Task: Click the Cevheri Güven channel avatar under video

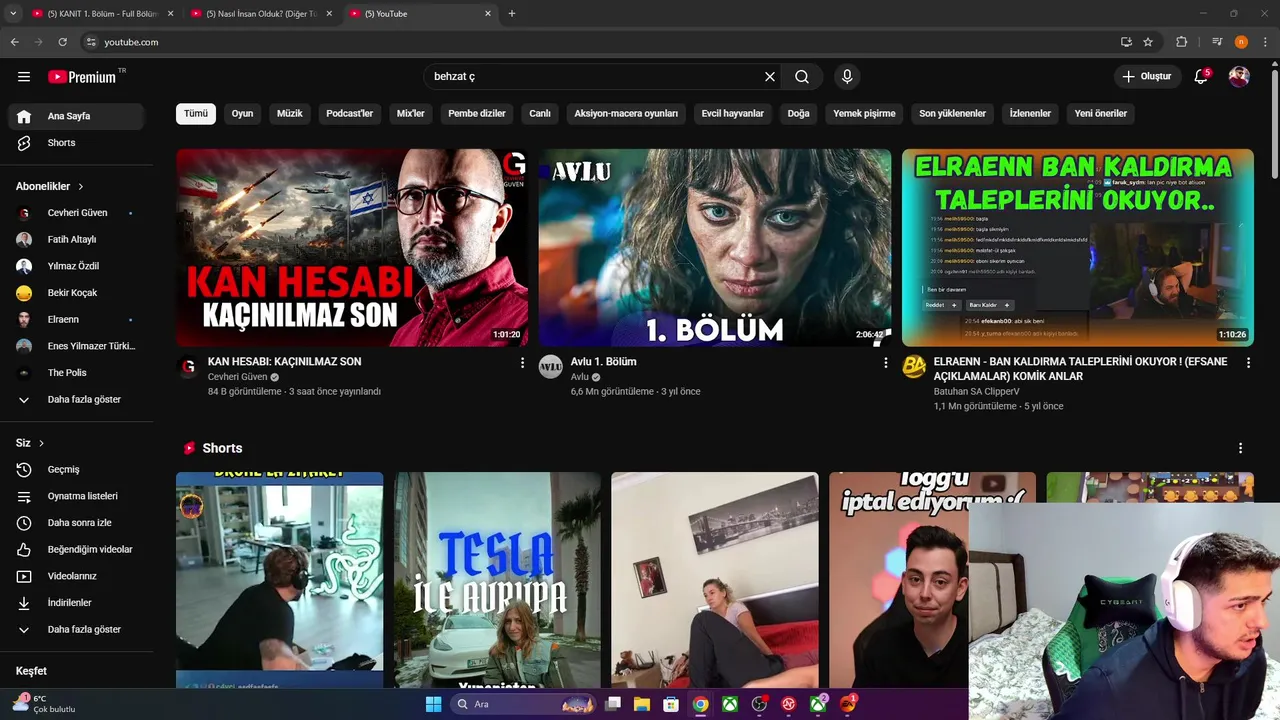Action: (188, 367)
